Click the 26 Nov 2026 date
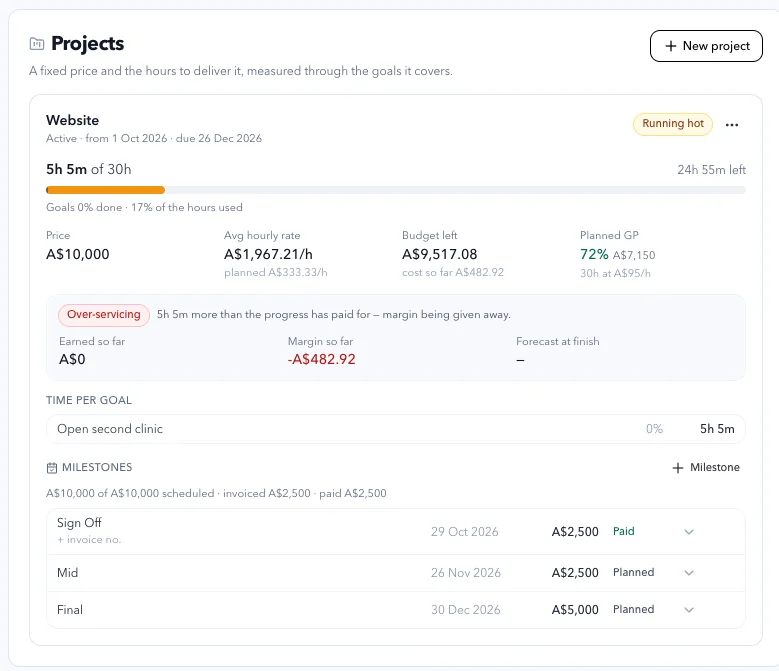Screen dimensions: 779x671 pos(466,573)
